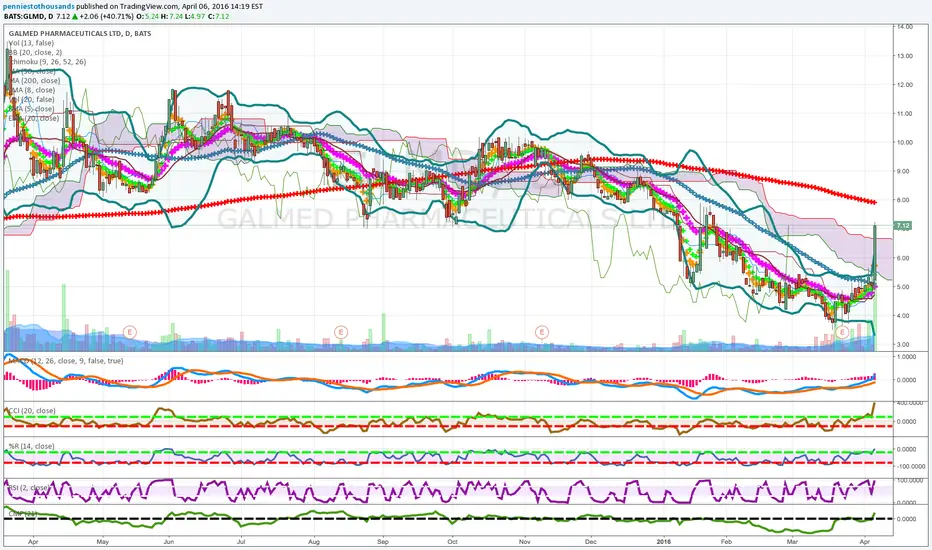Select the CMF (21) pane label
Screen dimensions: 932x550
[23, 513]
